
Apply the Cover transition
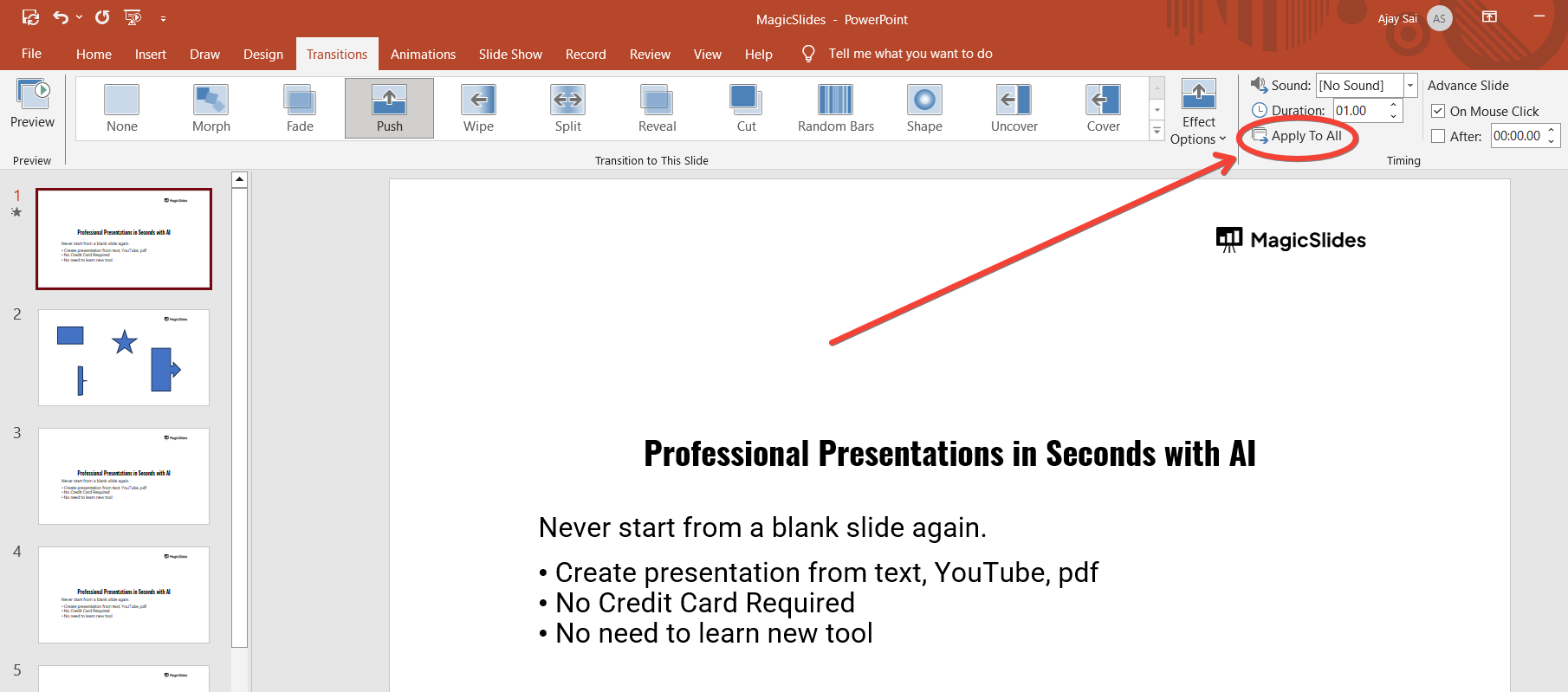(1103, 108)
